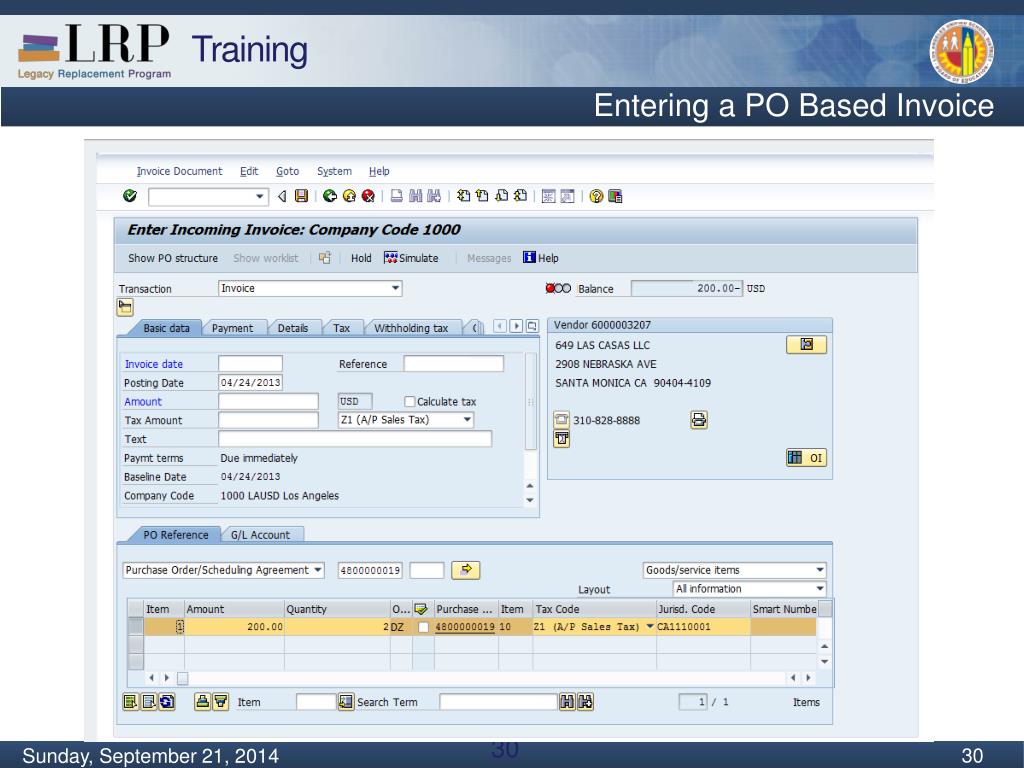This screenshot has width=1024, height=768.
Task: Click Show PO structure button
Action: (173, 258)
